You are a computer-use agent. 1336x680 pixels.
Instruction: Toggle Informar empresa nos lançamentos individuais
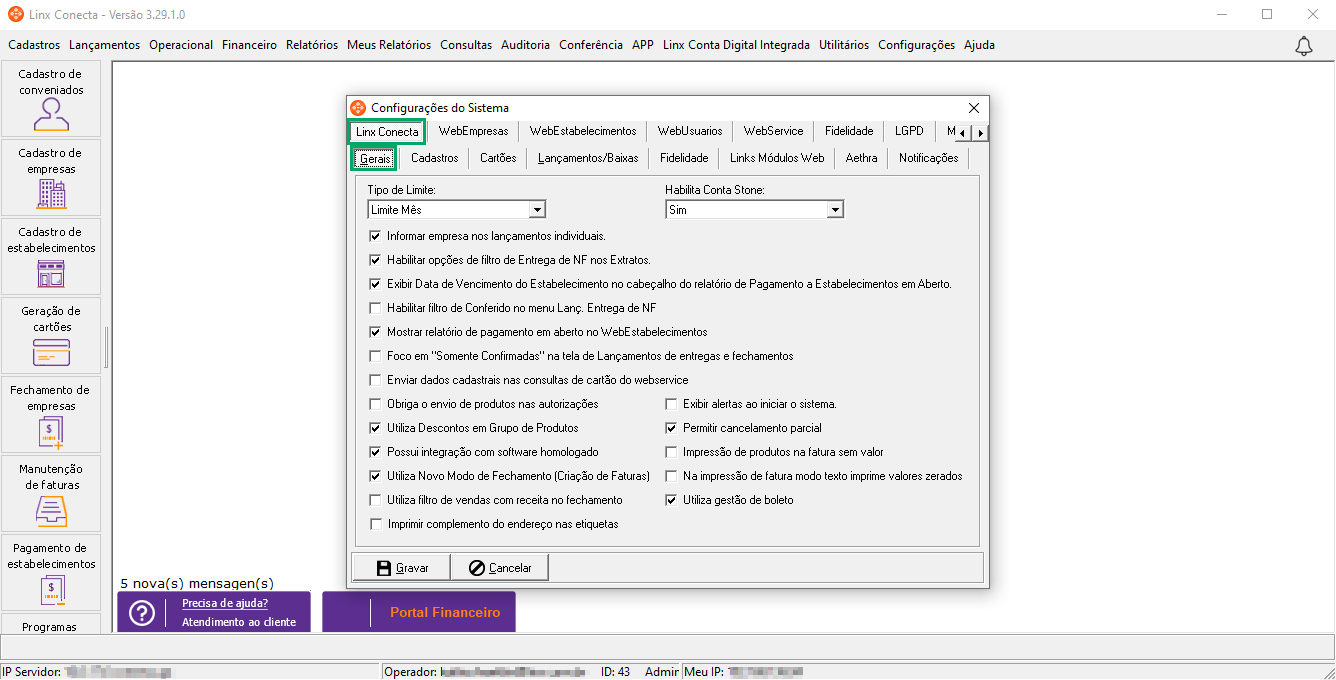click(x=376, y=236)
